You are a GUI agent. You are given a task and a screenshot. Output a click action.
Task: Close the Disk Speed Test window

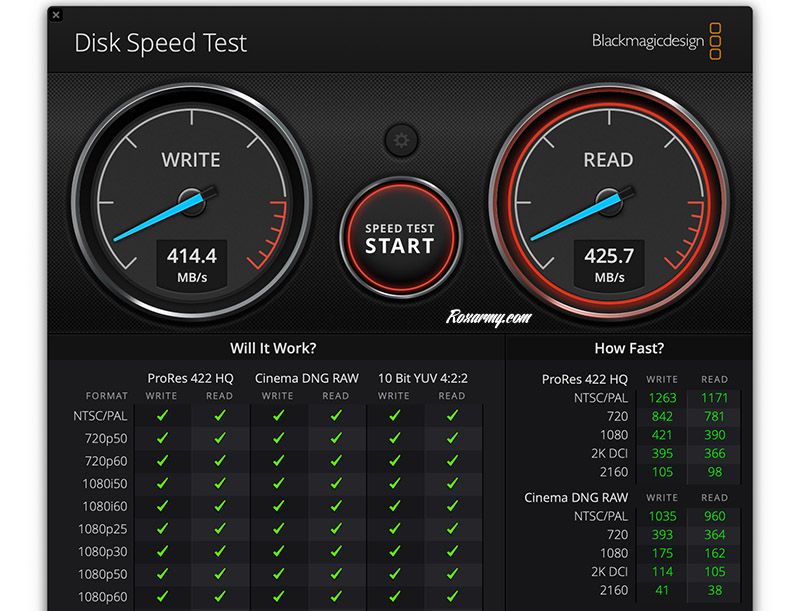[55, 15]
